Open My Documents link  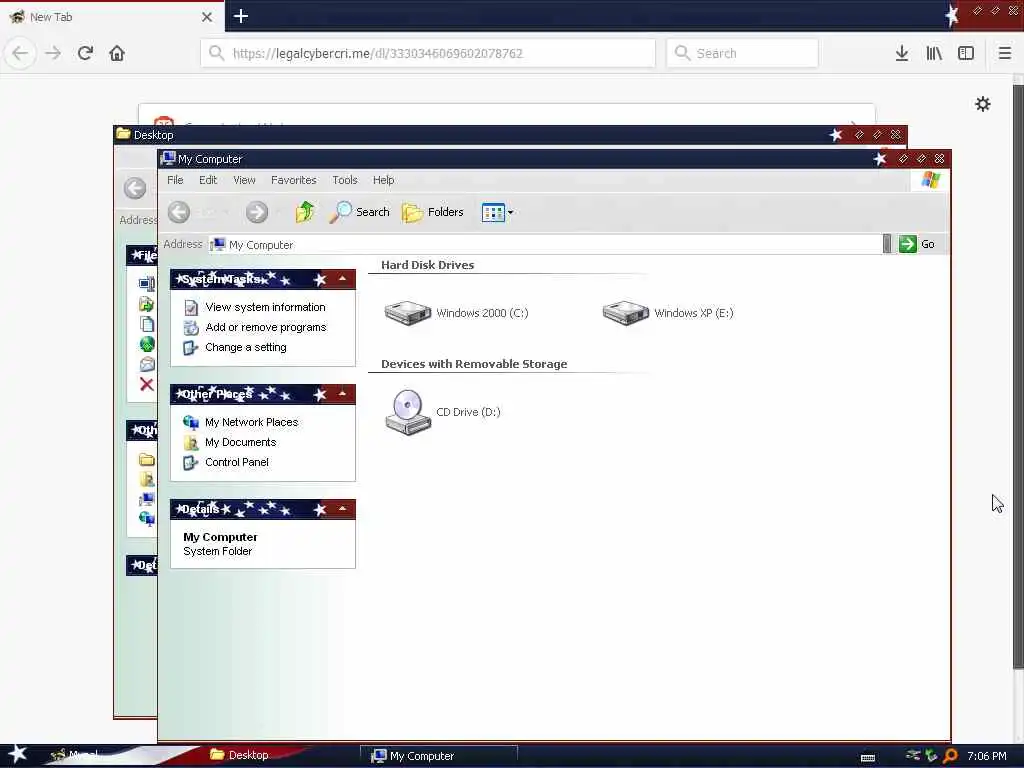point(240,442)
